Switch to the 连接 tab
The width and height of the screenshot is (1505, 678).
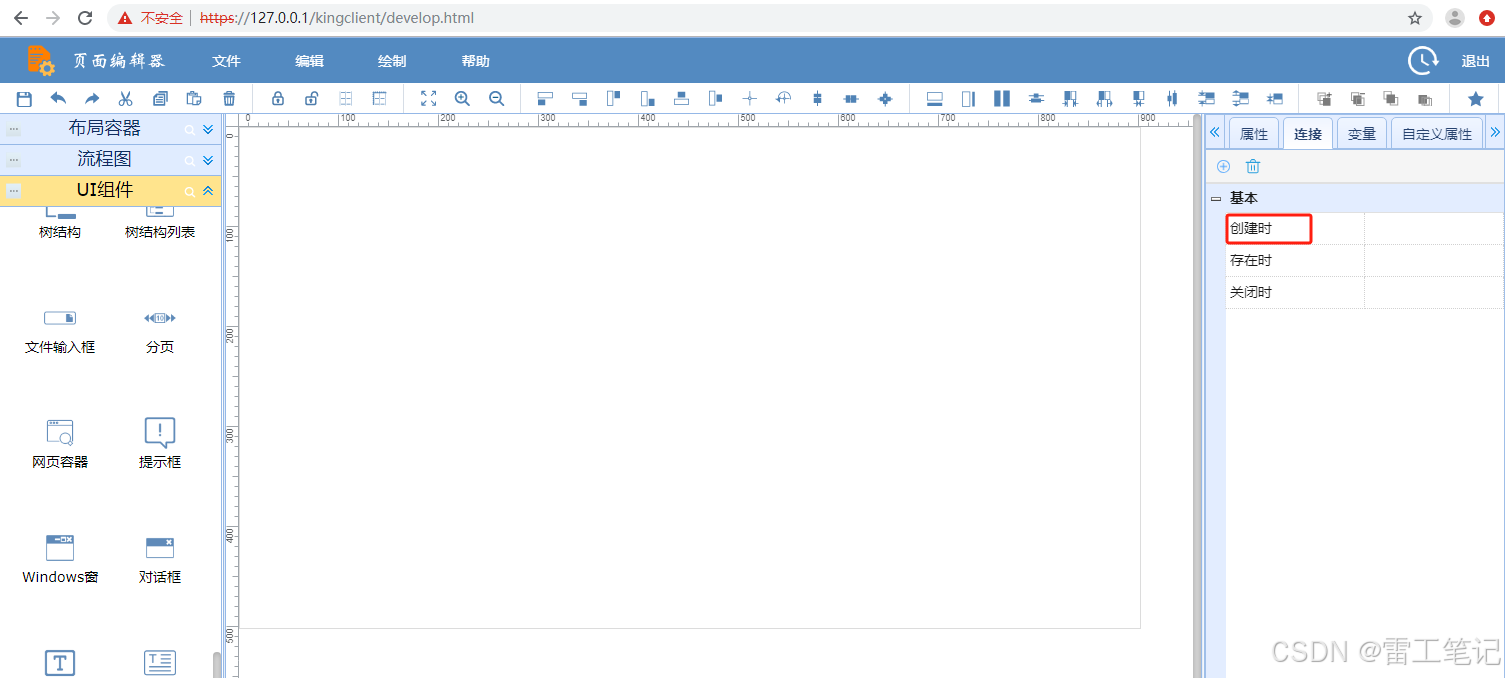(x=1308, y=134)
